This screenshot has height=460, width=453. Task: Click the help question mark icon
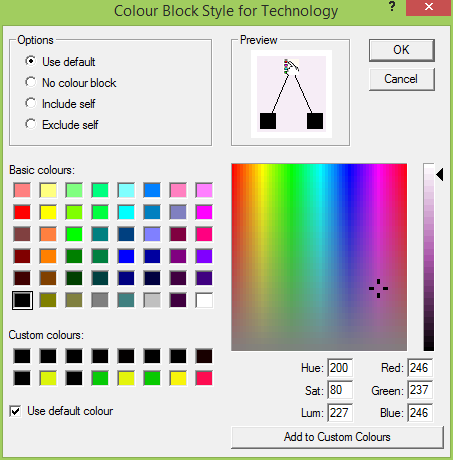pyautogui.click(x=392, y=6)
